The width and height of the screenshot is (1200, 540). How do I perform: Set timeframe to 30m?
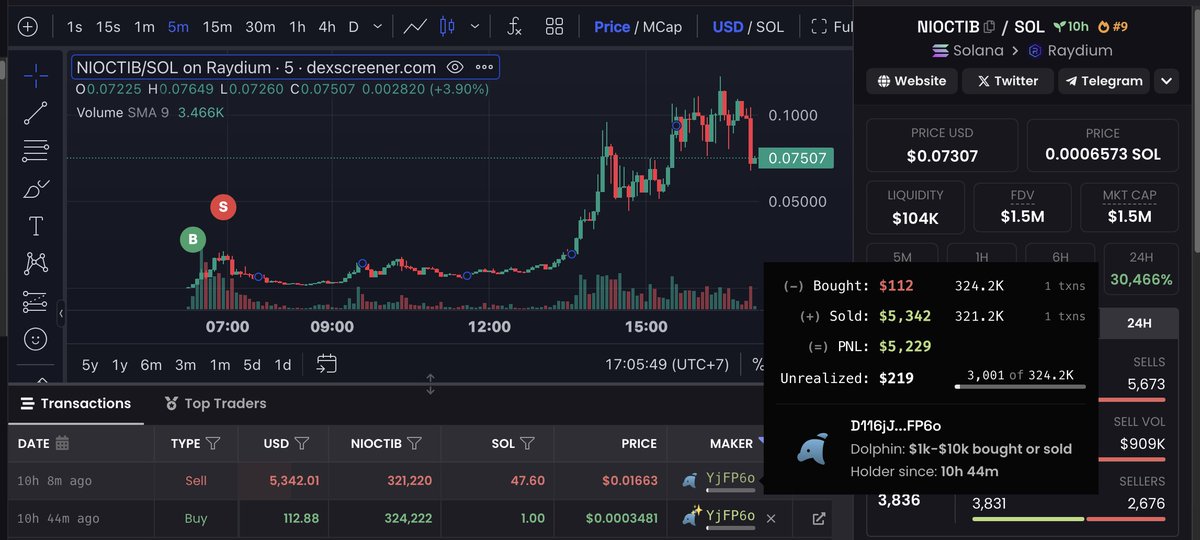tap(260, 27)
